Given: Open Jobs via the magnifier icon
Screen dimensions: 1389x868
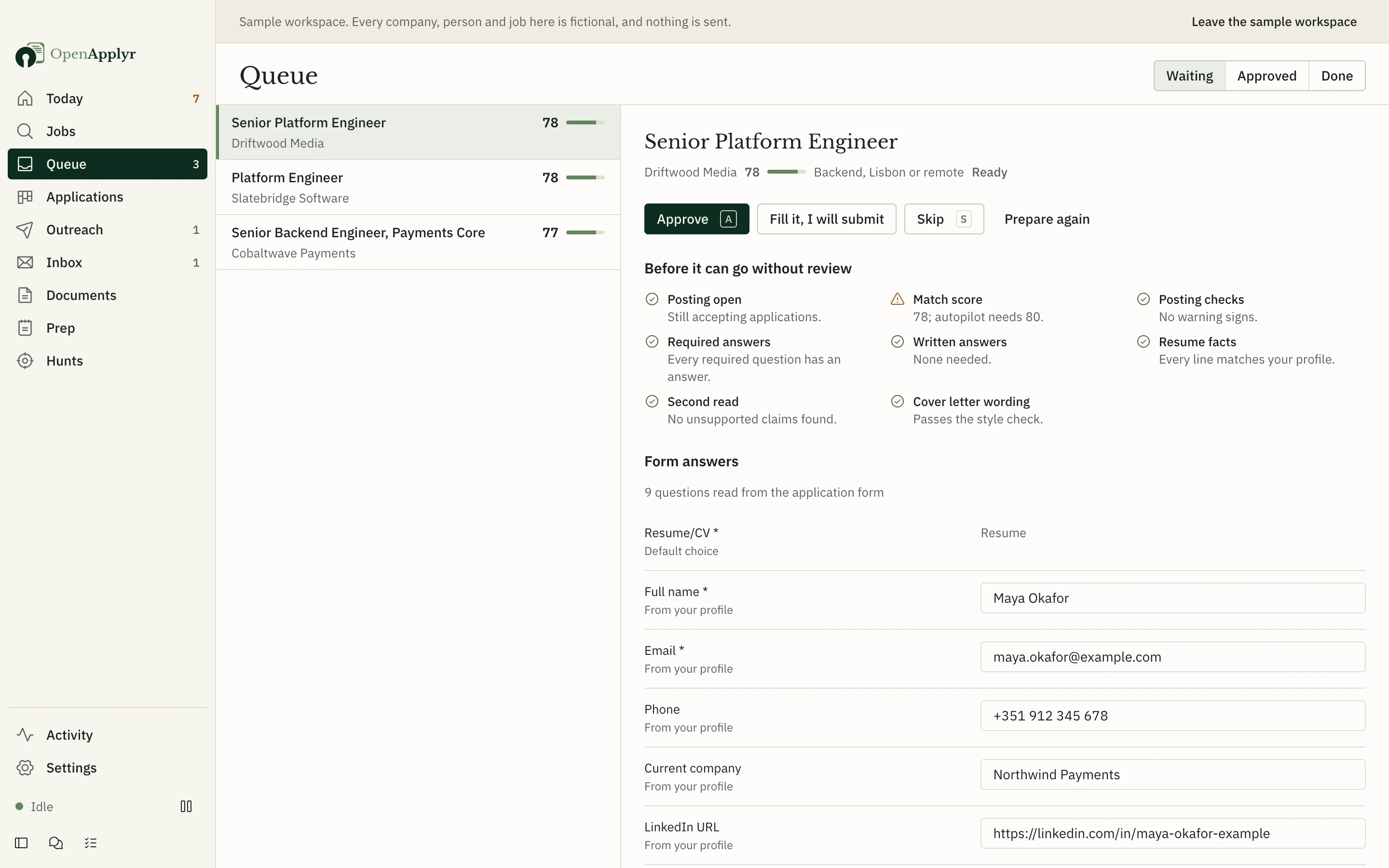Looking at the screenshot, I should point(25,131).
